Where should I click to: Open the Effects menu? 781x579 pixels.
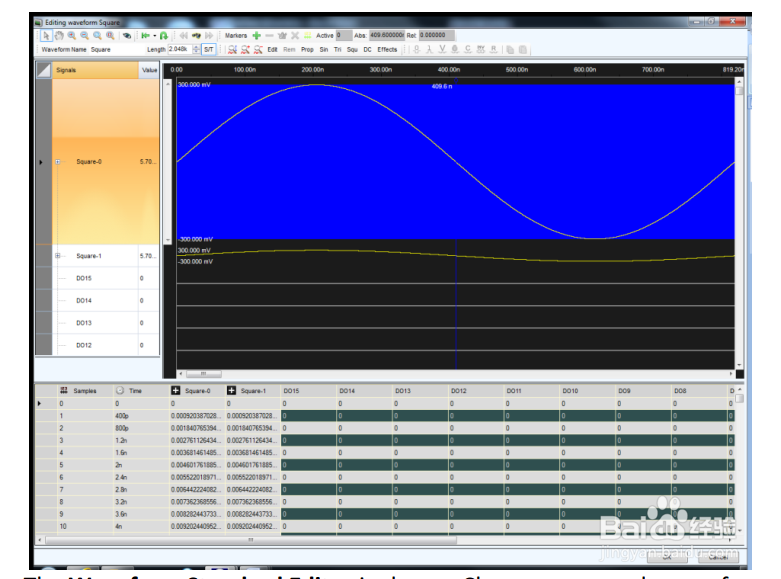click(387, 49)
